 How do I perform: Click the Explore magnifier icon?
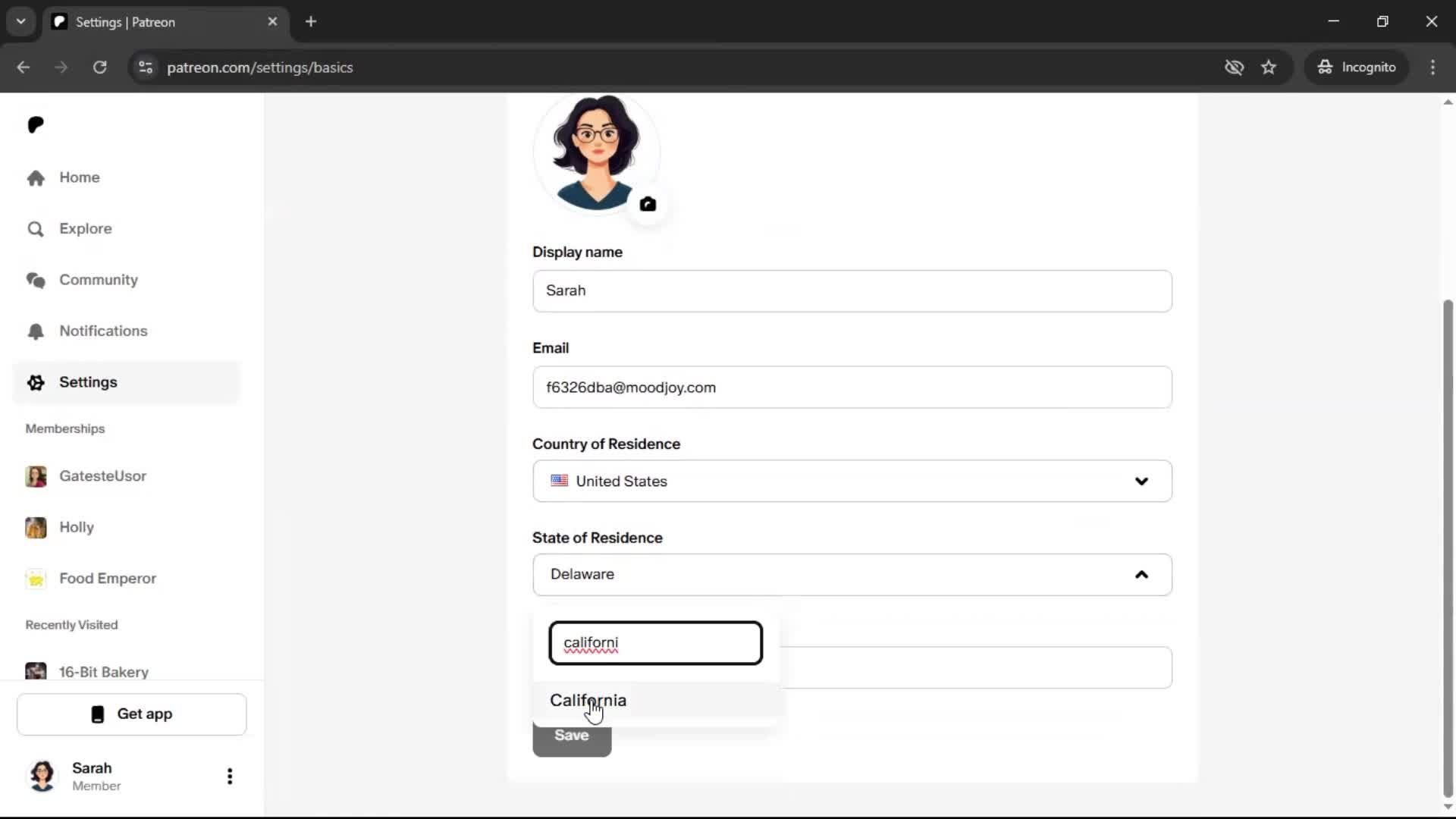(x=36, y=229)
